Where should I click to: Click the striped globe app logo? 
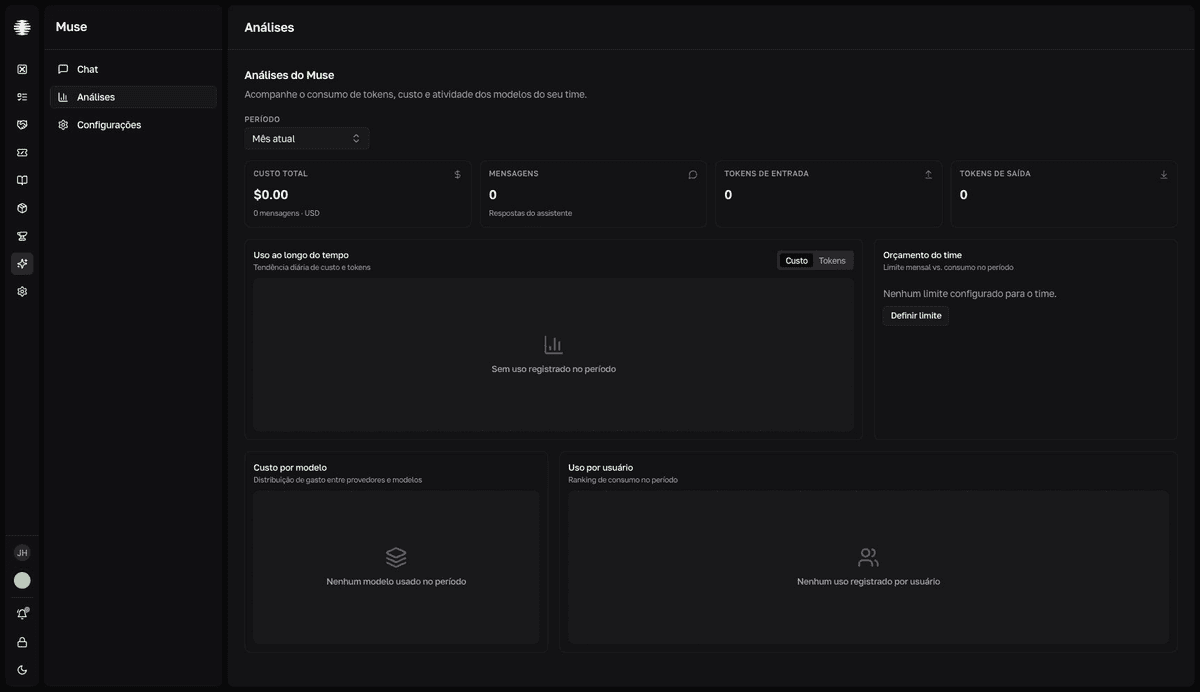coord(22,27)
